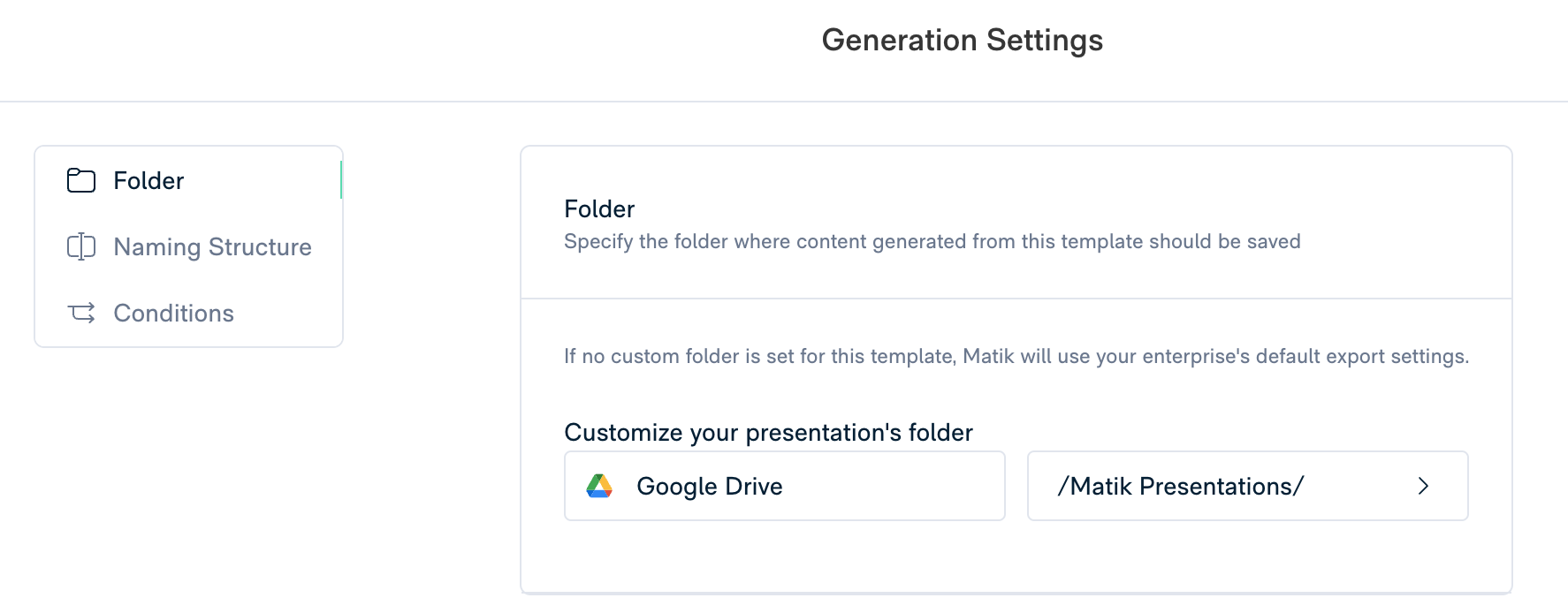Viewport: 1568px width, 613px height.
Task: Click empty space right of Google Drive text
Action: click(x=893, y=486)
